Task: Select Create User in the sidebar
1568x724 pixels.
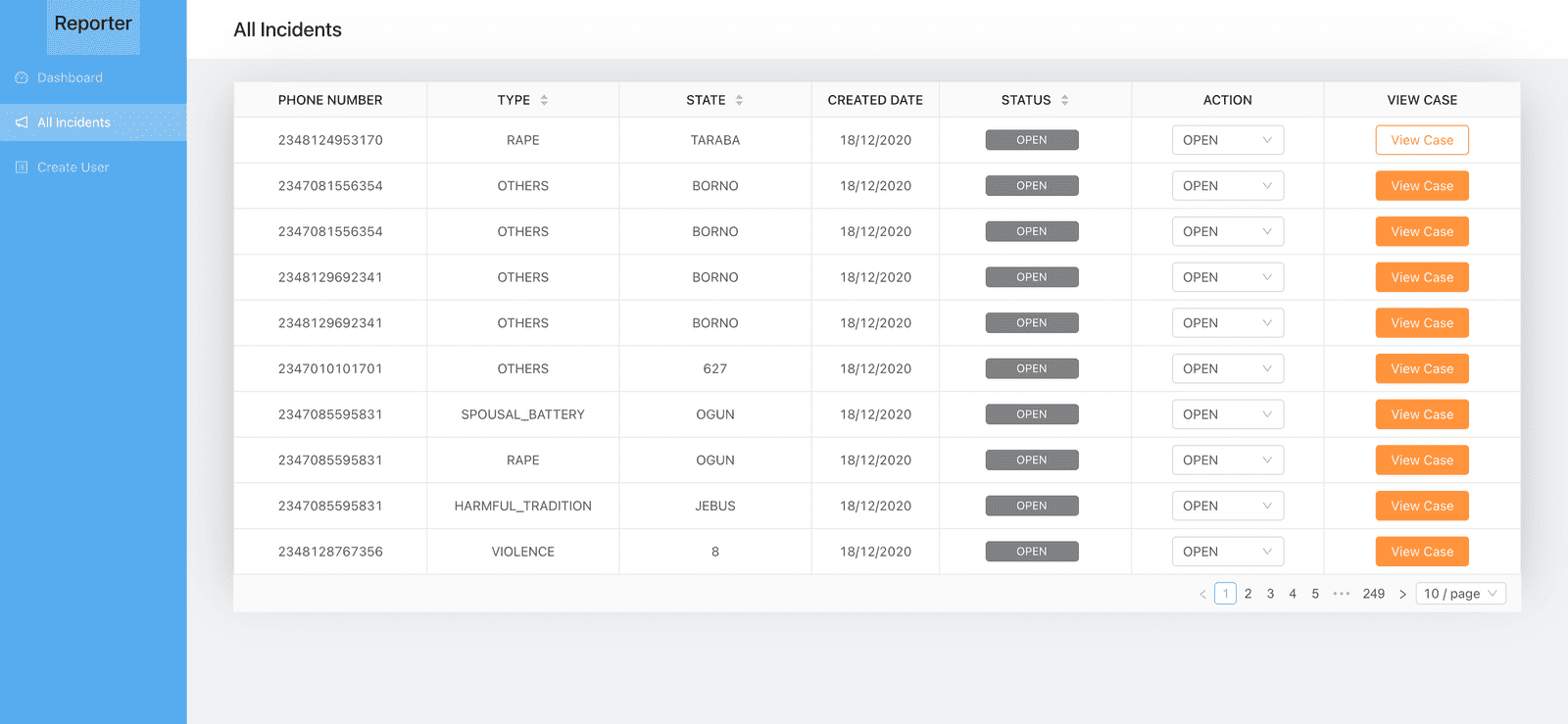Action: click(x=73, y=168)
